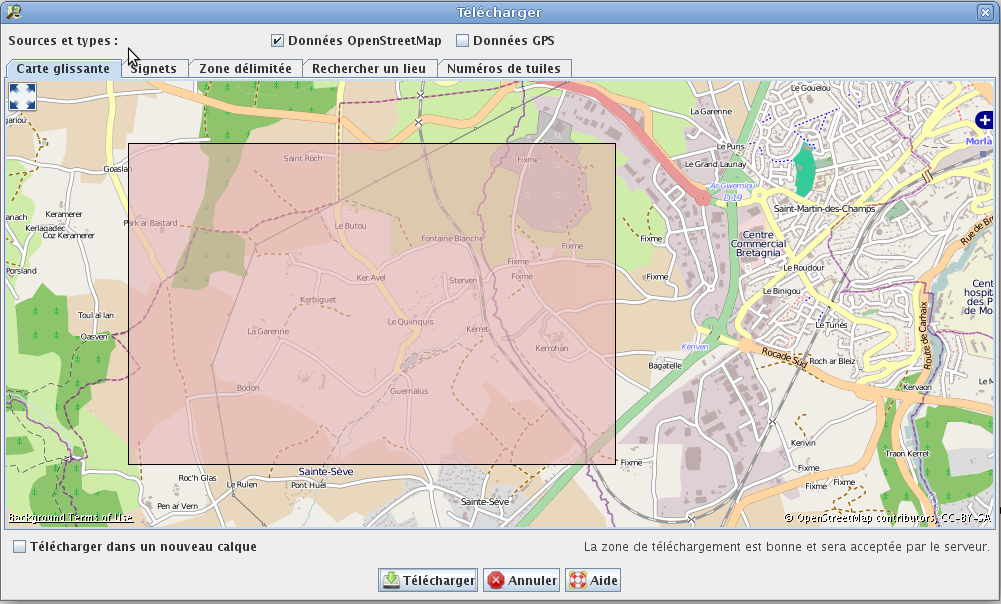This screenshot has width=1001, height=604.
Task: Click the Kerbiguet place label
Action: [x=318, y=299]
